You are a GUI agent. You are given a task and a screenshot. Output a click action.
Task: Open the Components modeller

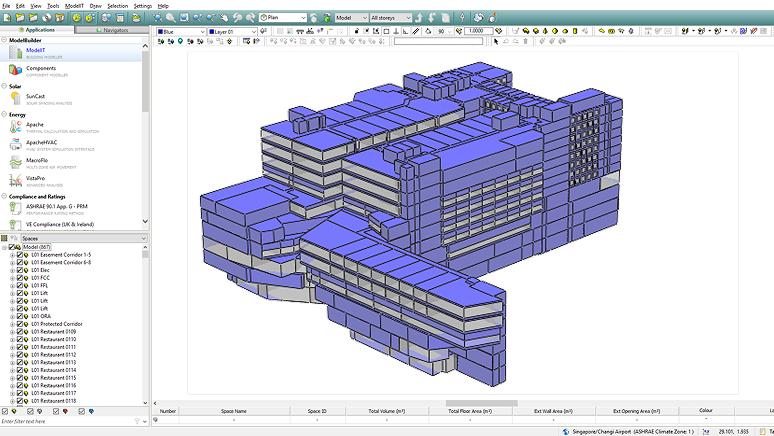[x=40, y=69]
